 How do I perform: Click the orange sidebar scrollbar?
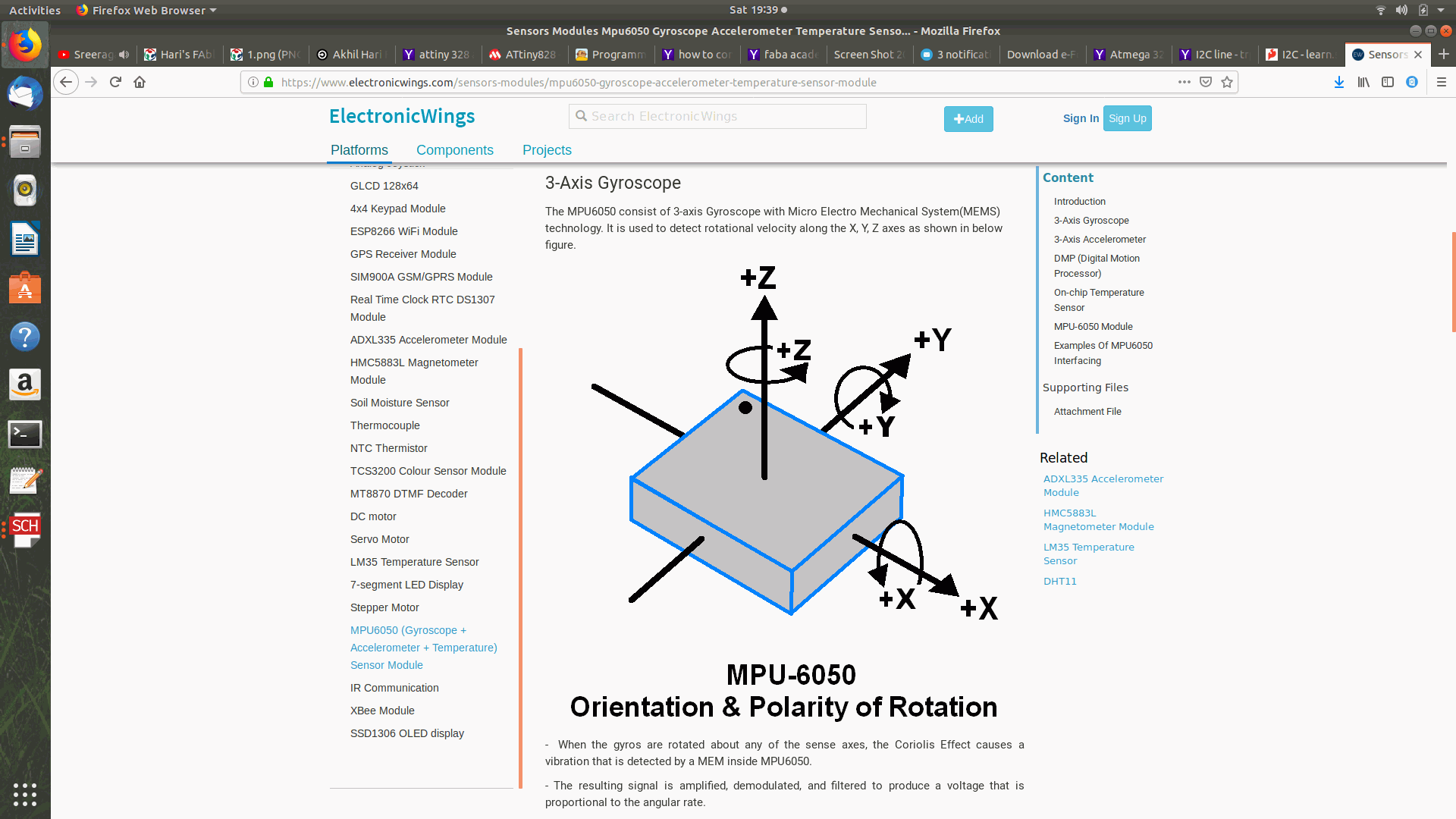click(x=520, y=567)
